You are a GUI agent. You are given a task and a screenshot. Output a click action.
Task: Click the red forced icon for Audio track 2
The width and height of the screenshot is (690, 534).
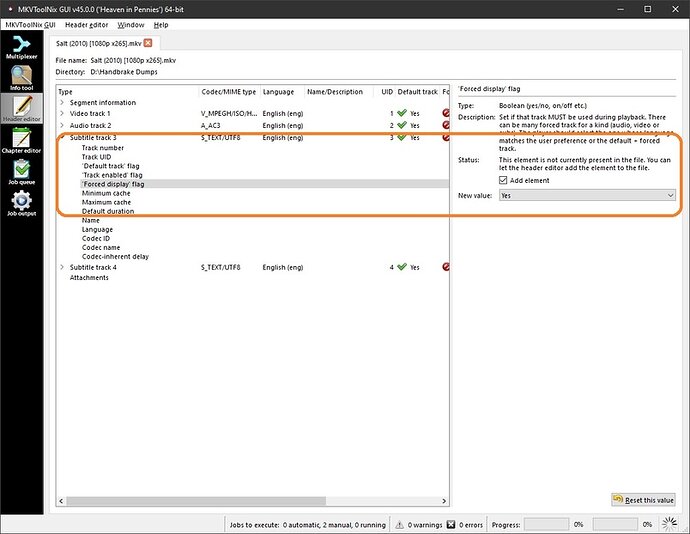[x=446, y=125]
